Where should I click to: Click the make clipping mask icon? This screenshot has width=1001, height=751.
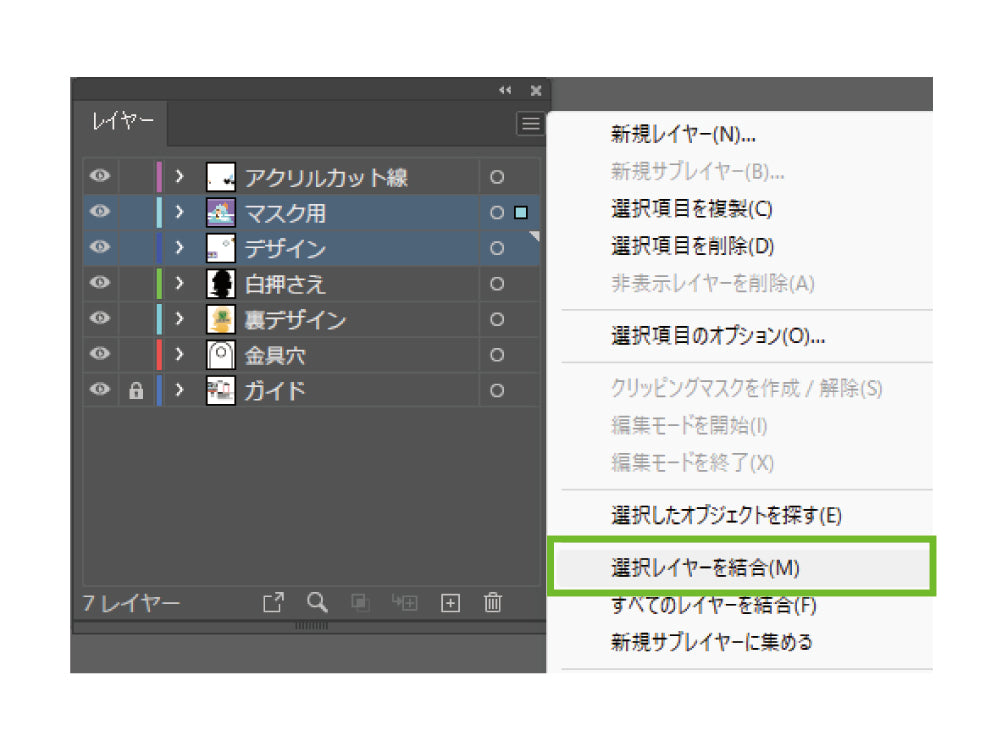(361, 602)
